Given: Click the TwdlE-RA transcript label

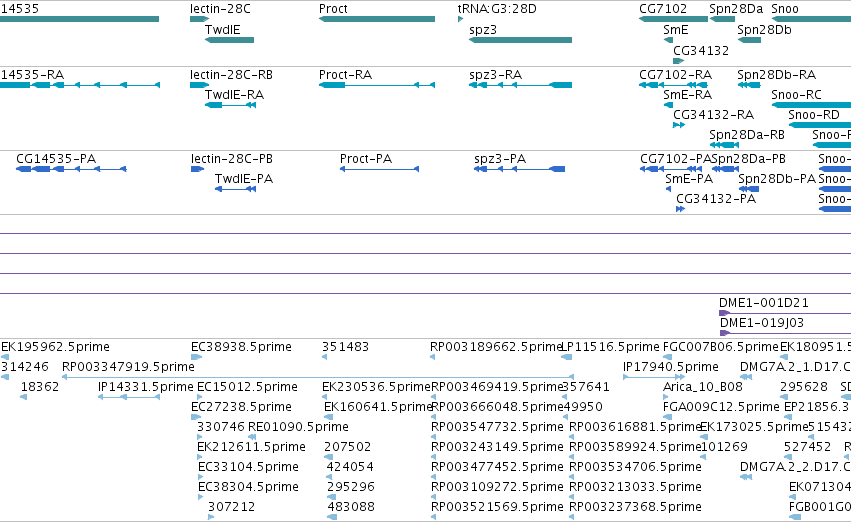Looking at the screenshot, I should [x=234, y=94].
